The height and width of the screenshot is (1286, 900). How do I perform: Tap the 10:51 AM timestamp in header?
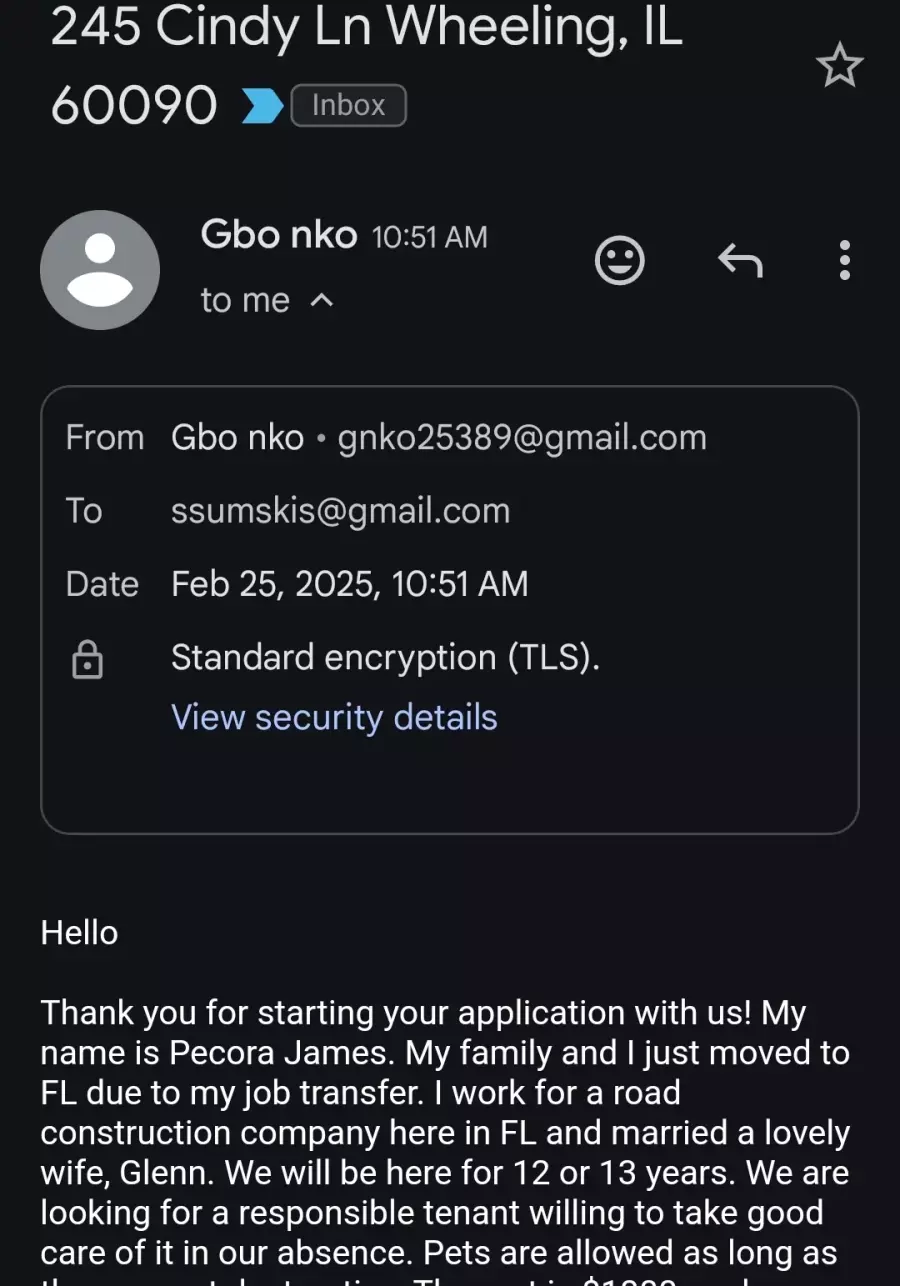coord(430,238)
